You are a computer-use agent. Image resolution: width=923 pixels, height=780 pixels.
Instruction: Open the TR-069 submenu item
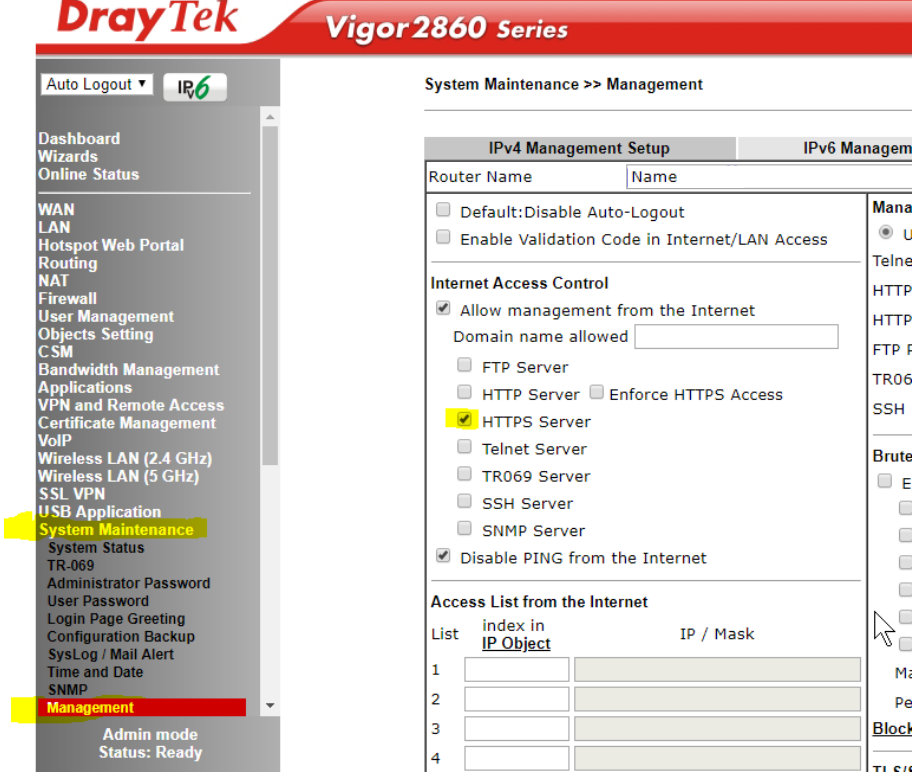[71, 566]
